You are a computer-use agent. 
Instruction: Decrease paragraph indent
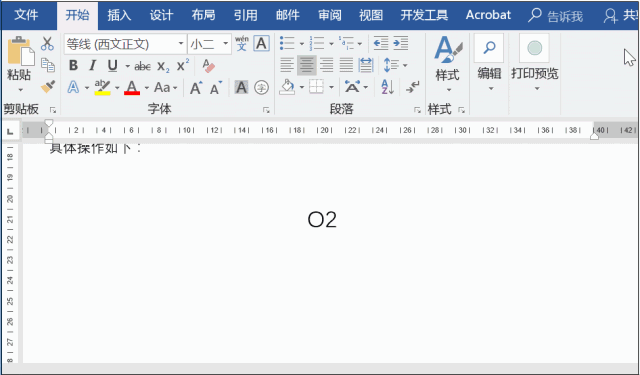(381, 43)
